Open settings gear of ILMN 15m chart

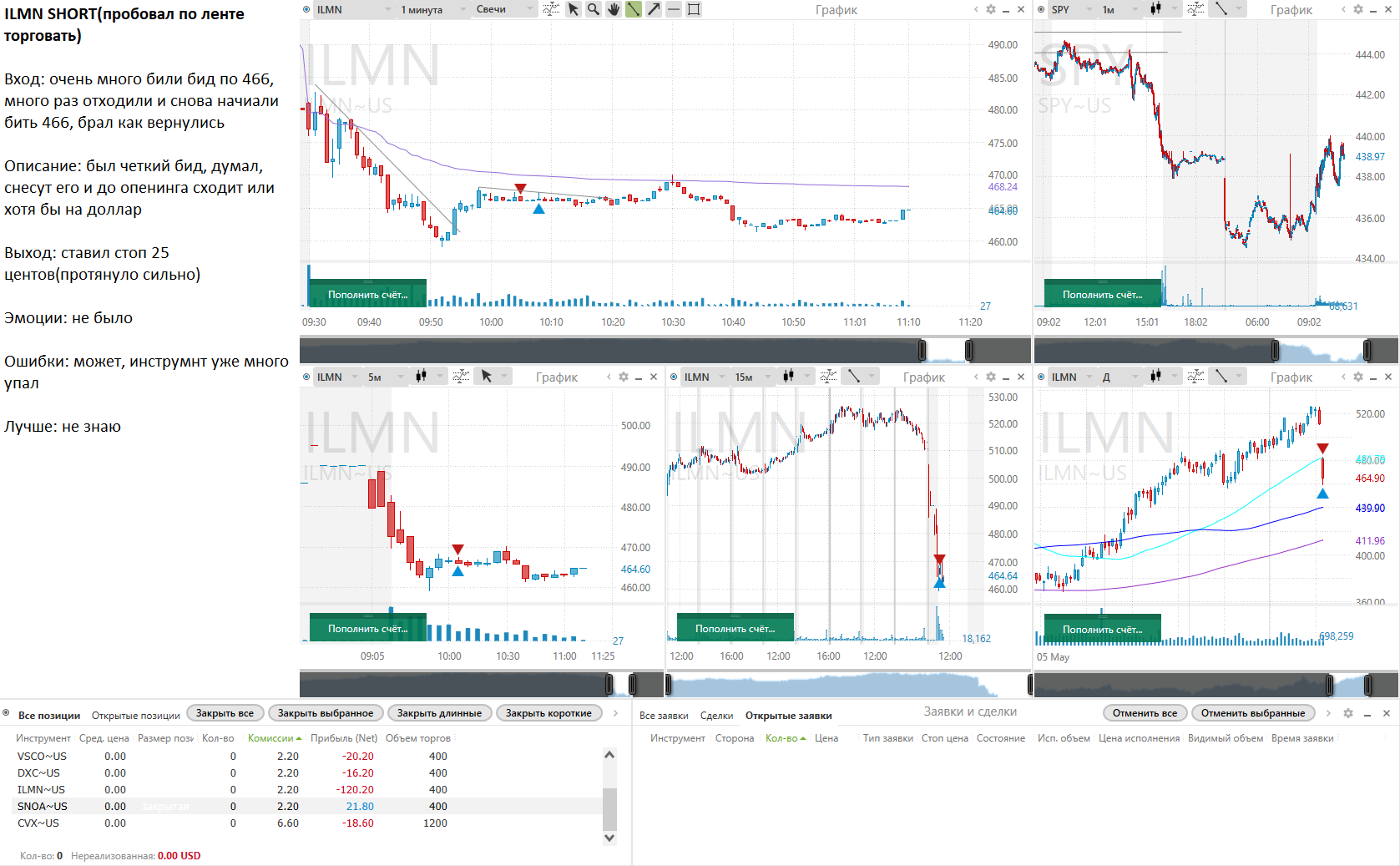tap(991, 377)
